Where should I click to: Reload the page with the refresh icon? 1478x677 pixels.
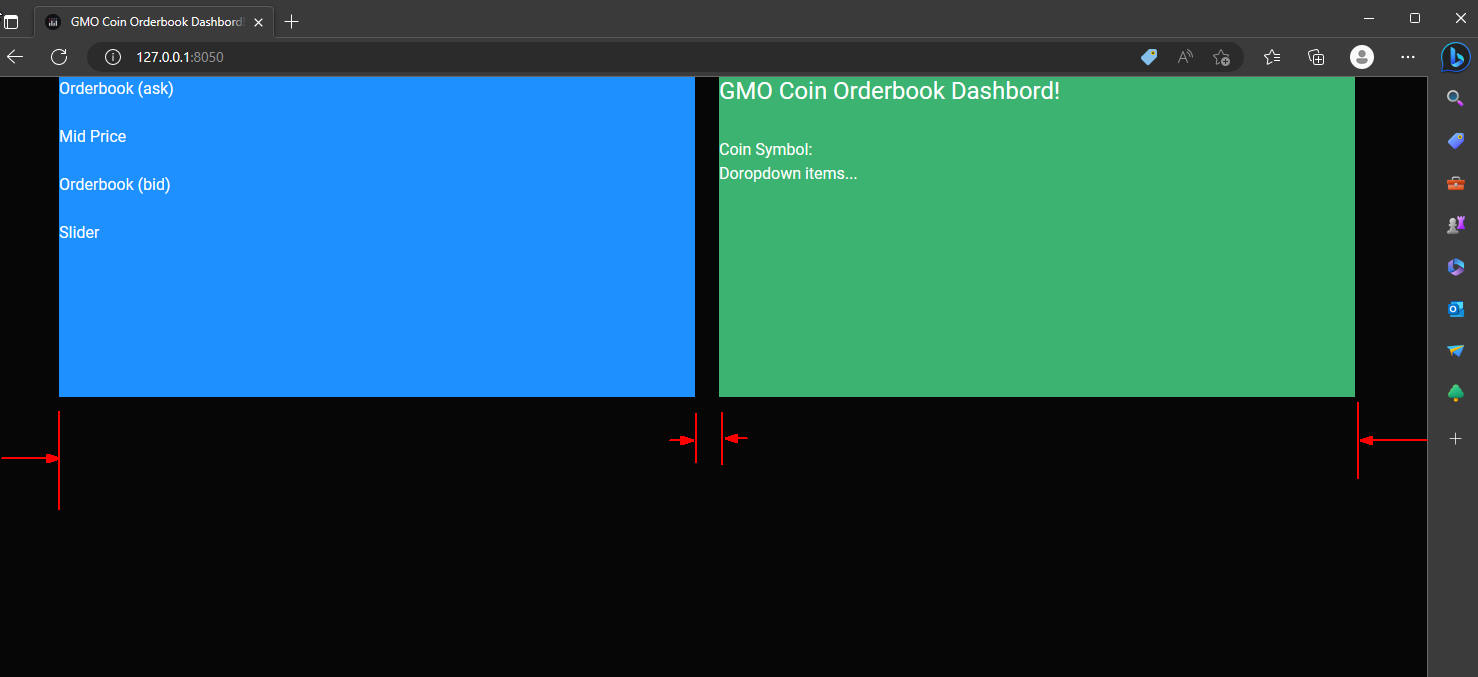tap(59, 57)
